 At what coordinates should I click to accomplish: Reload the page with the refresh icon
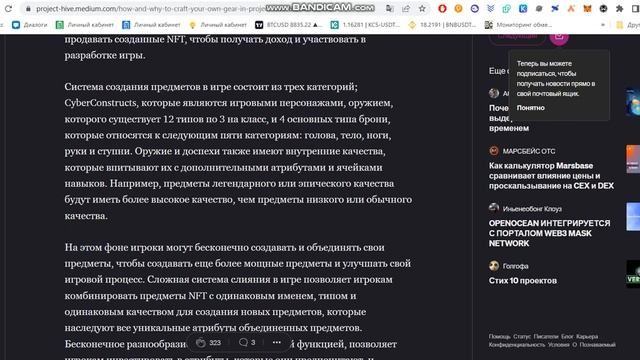pyautogui.click(x=8, y=9)
